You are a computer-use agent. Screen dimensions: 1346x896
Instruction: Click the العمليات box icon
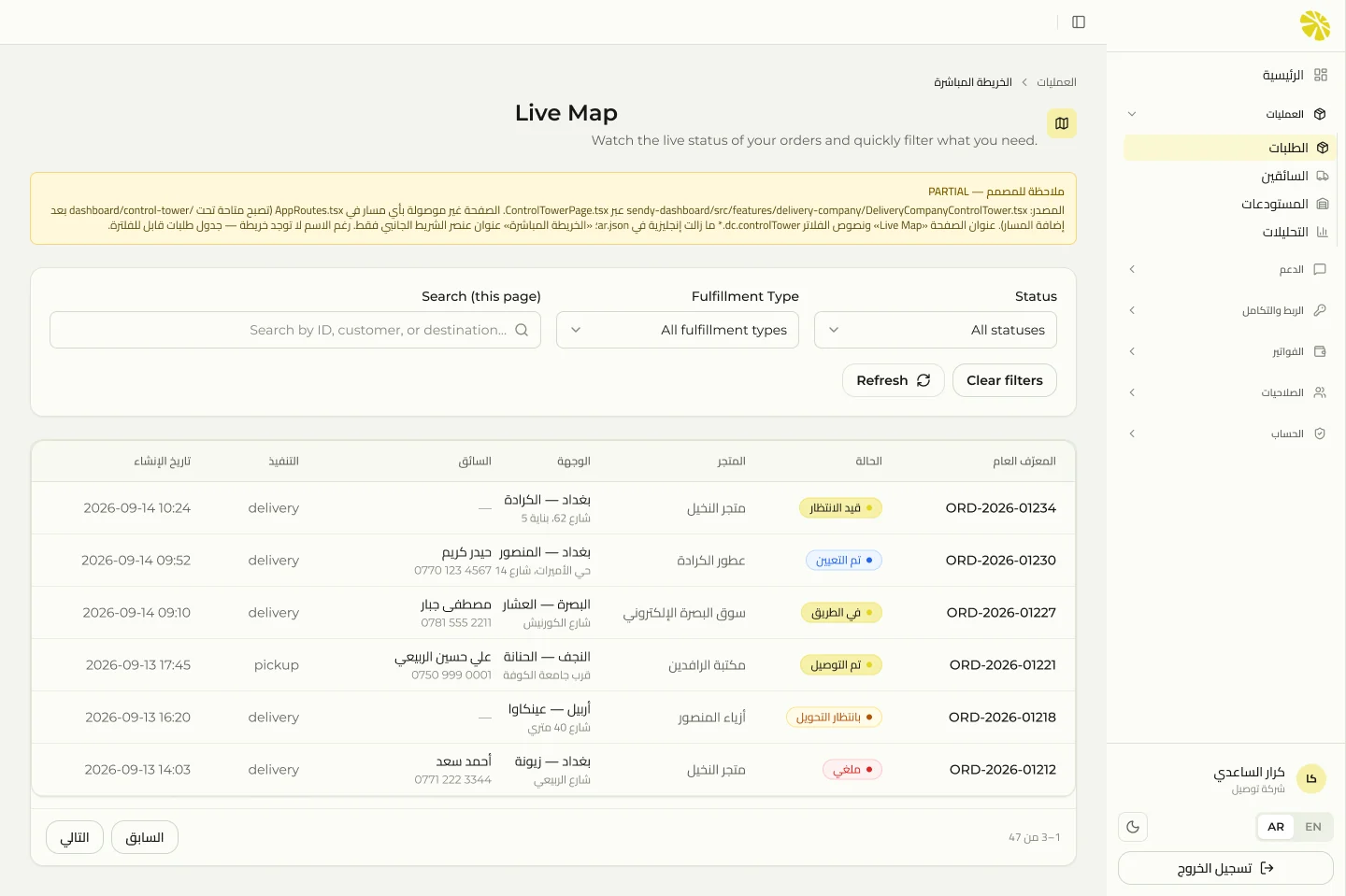pyautogui.click(x=1320, y=114)
